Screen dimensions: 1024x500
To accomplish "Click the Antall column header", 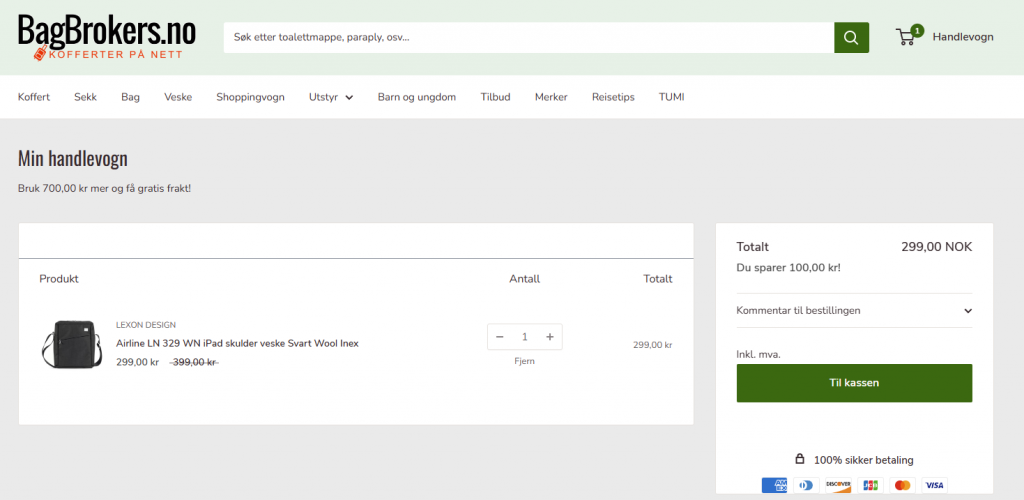I will coord(524,279).
